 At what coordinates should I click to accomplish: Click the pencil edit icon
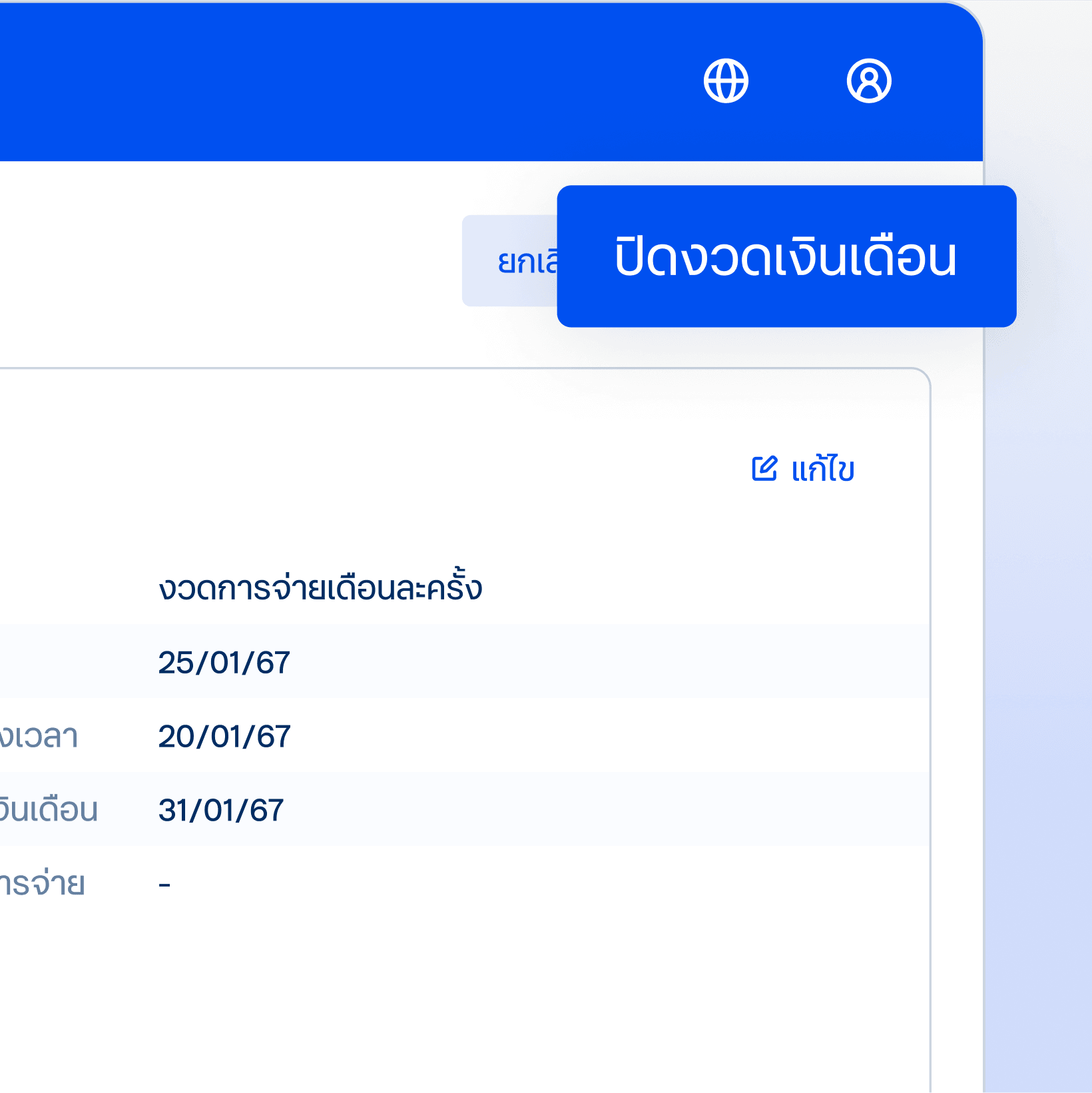click(764, 468)
